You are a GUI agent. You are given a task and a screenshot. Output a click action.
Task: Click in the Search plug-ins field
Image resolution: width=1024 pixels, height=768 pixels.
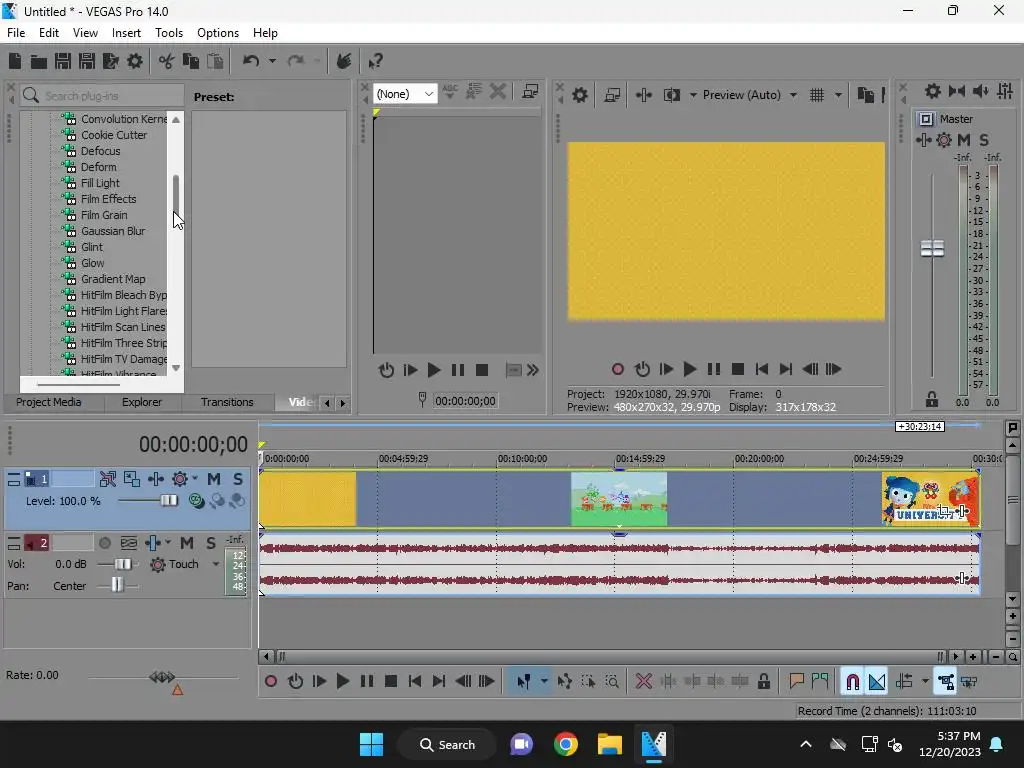click(101, 95)
